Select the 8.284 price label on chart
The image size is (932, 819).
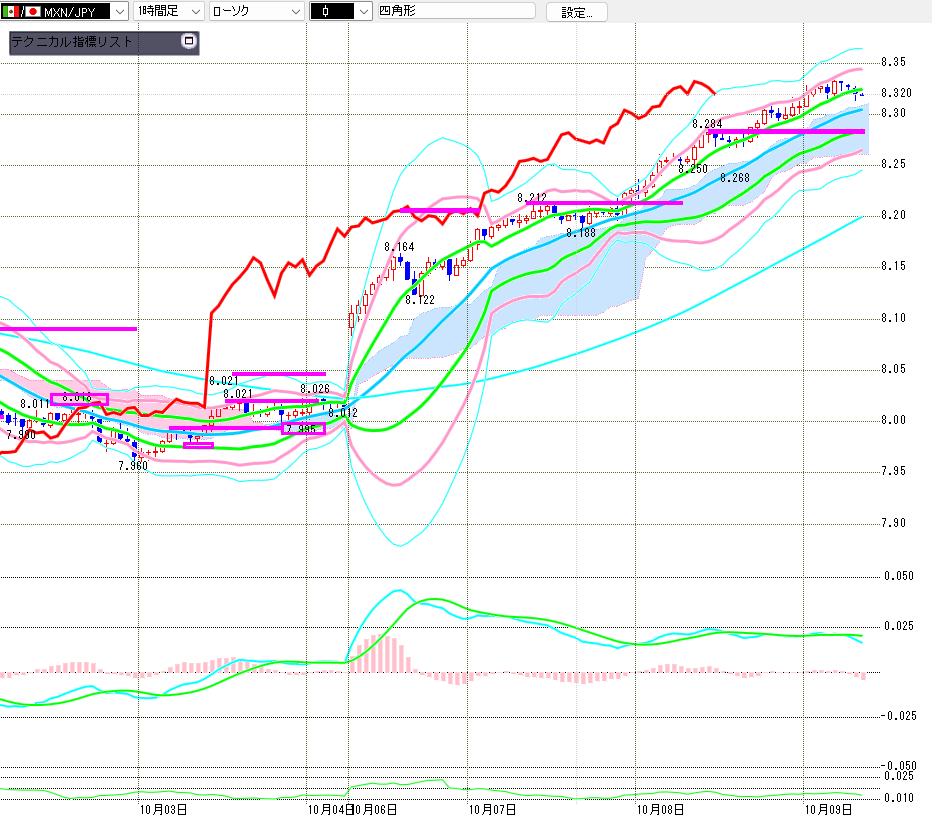(x=706, y=124)
